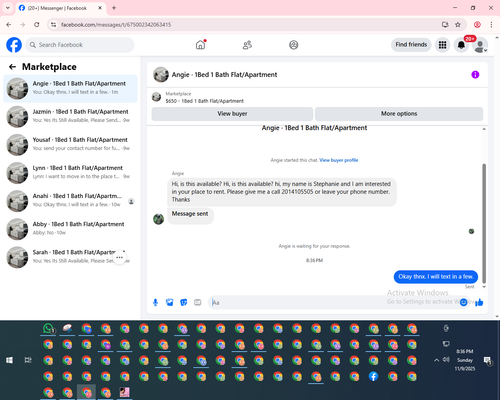The height and width of the screenshot is (400, 500).
Task: Choose a sticker icon
Action: tap(183, 302)
